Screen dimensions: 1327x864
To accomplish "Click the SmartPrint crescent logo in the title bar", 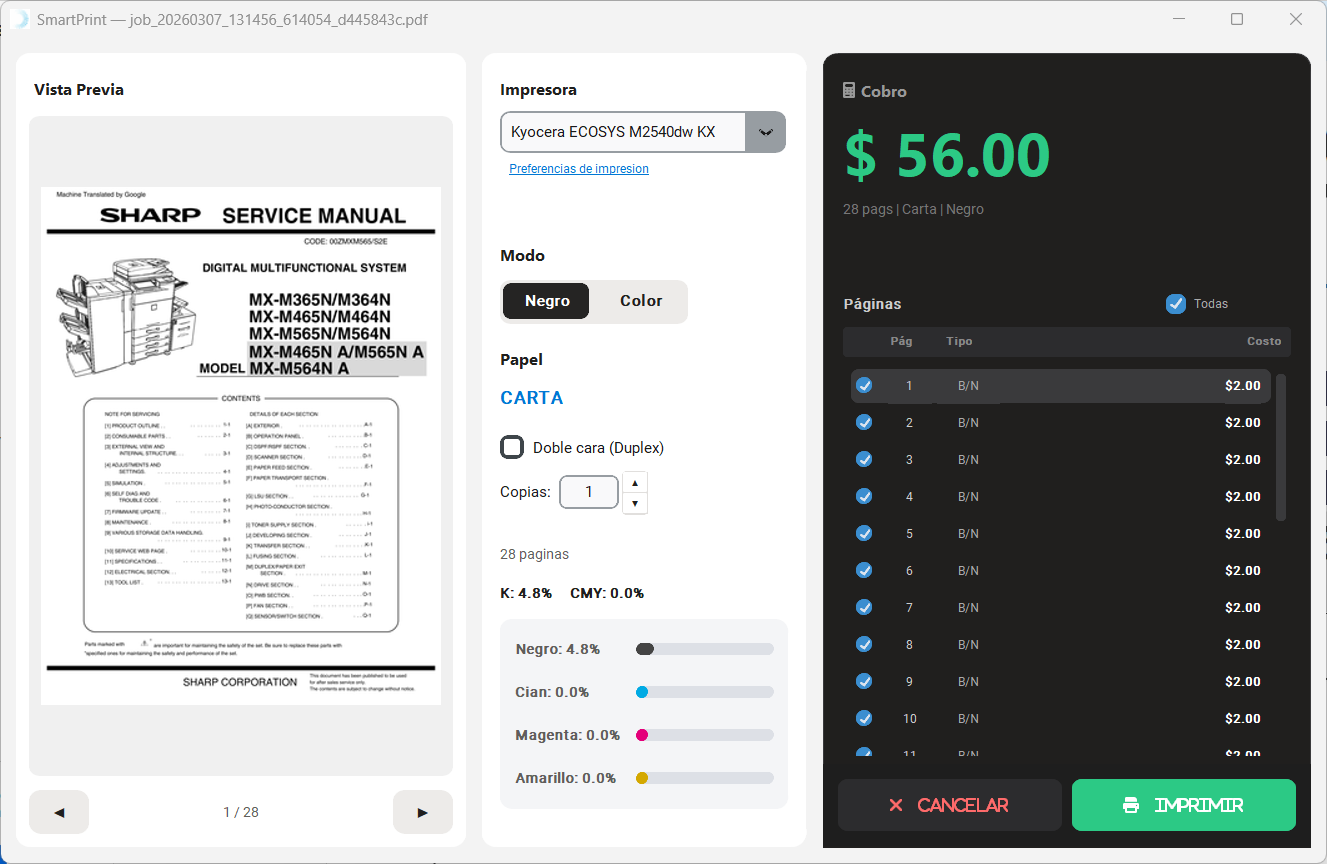I will [x=20, y=18].
